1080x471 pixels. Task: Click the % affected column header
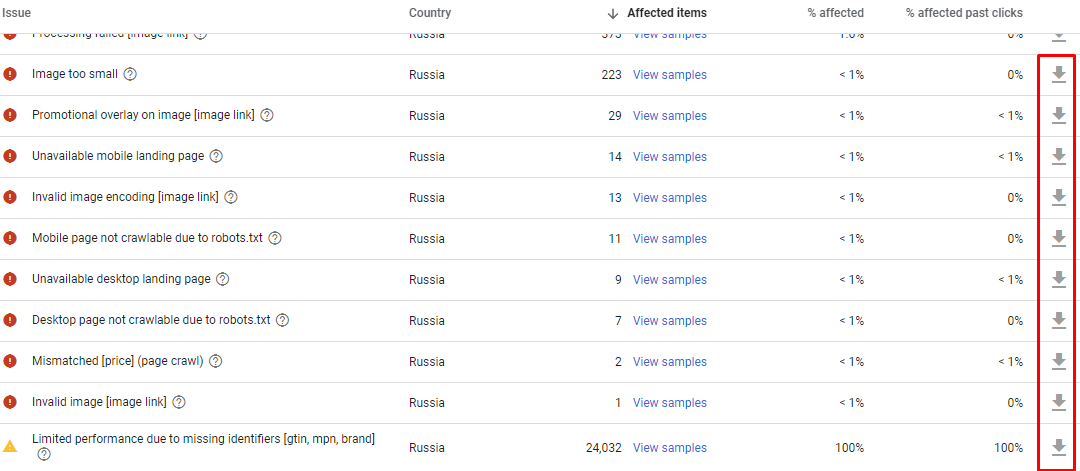[835, 13]
